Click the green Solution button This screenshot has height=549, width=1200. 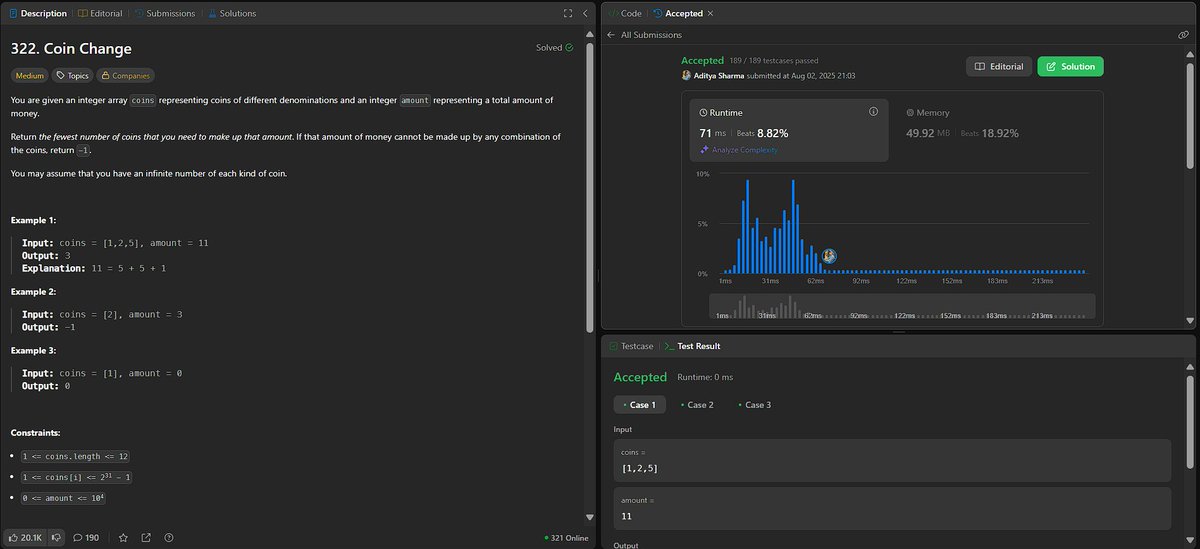[x=1070, y=66]
